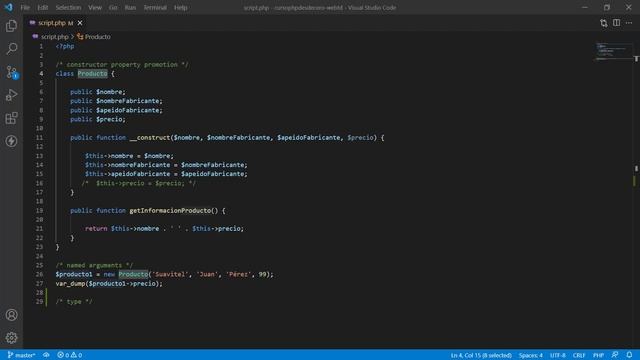The image size is (640, 360).
Task: Click __construct function name
Action: pos(150,138)
